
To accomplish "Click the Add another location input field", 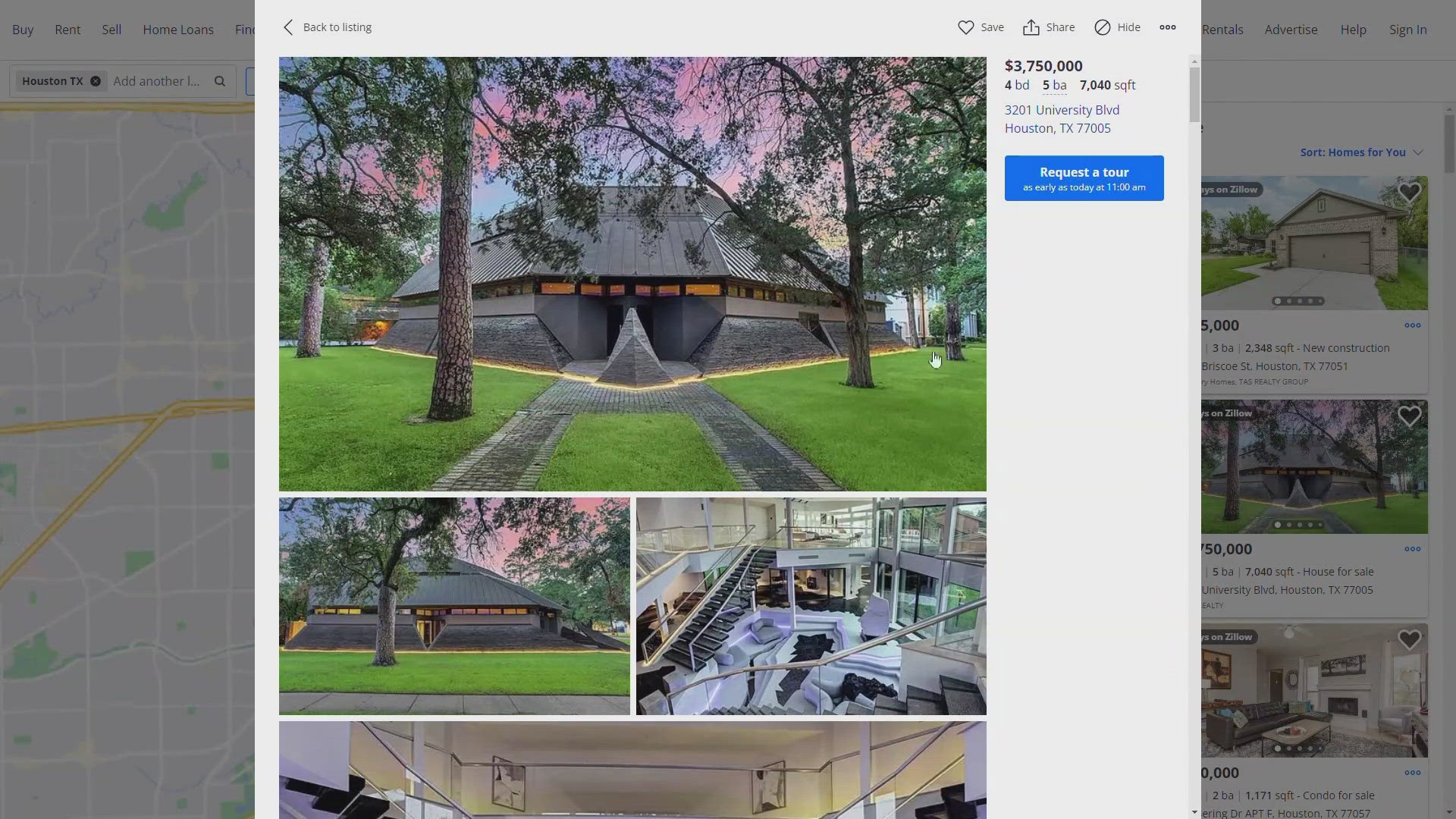I will [157, 80].
